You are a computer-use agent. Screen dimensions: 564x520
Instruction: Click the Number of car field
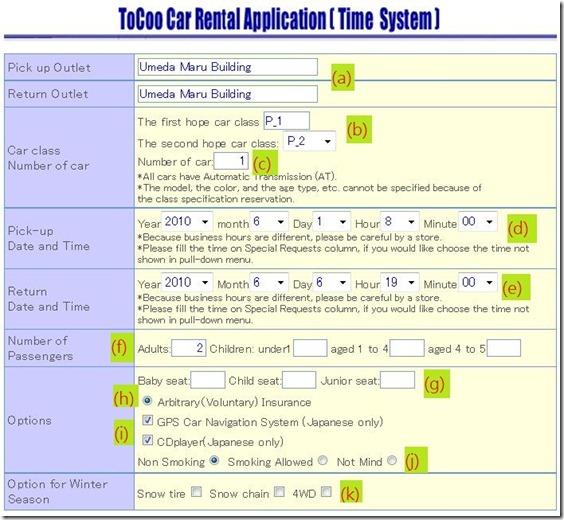pyautogui.click(x=231, y=160)
